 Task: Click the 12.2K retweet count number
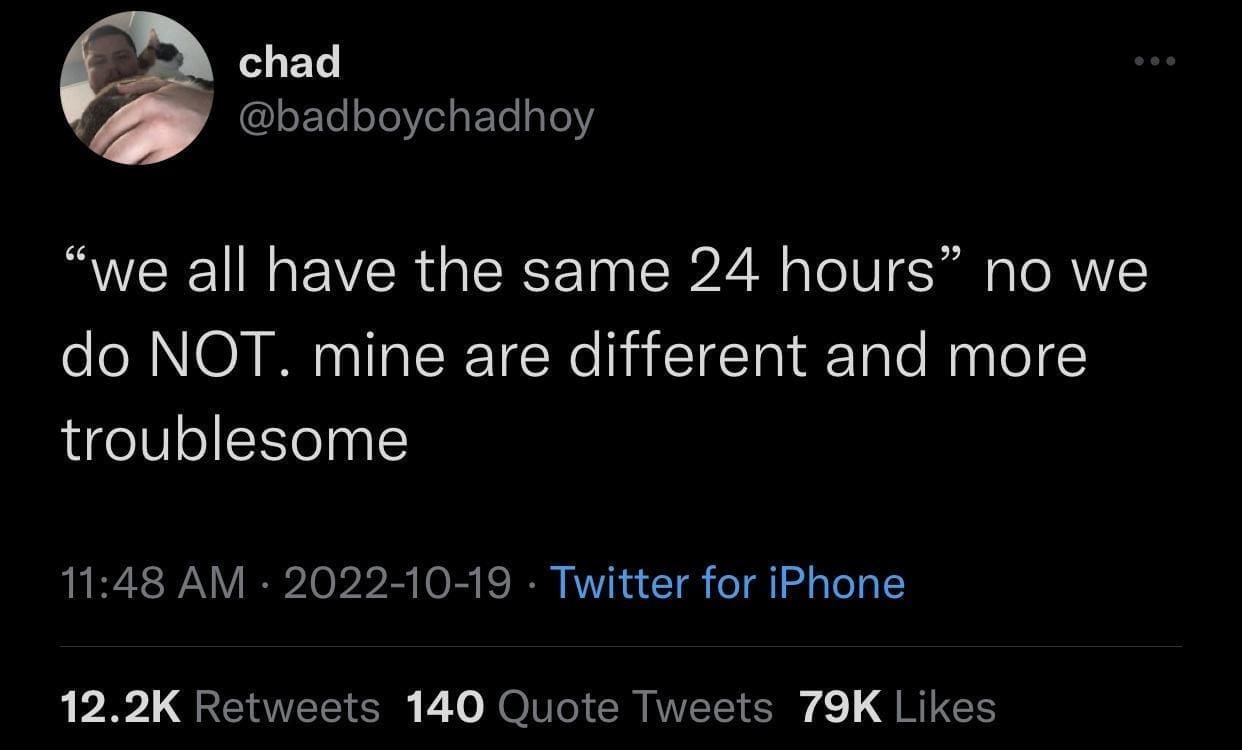click(x=119, y=707)
